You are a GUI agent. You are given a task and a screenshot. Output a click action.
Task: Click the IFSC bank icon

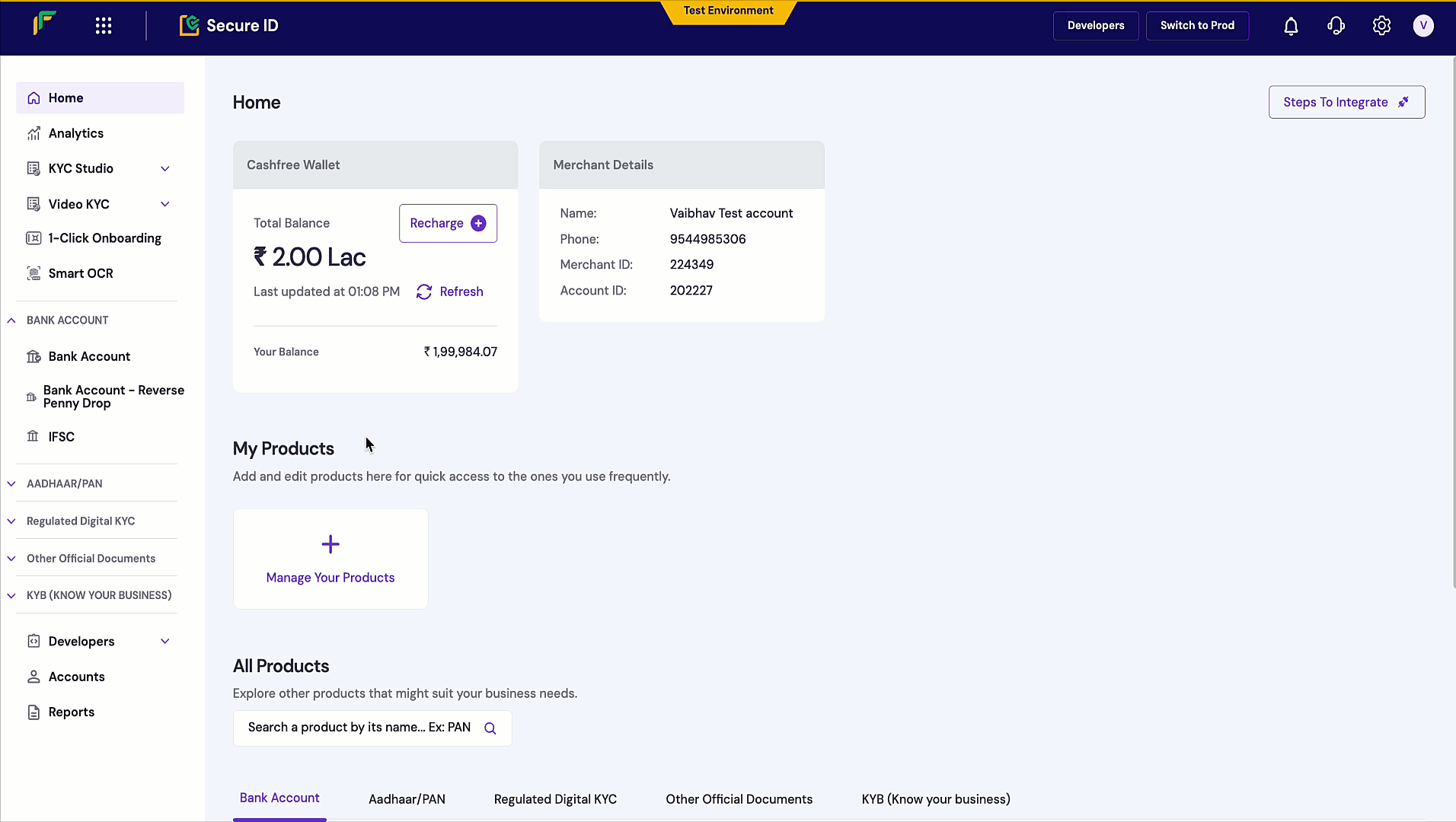[x=33, y=436]
